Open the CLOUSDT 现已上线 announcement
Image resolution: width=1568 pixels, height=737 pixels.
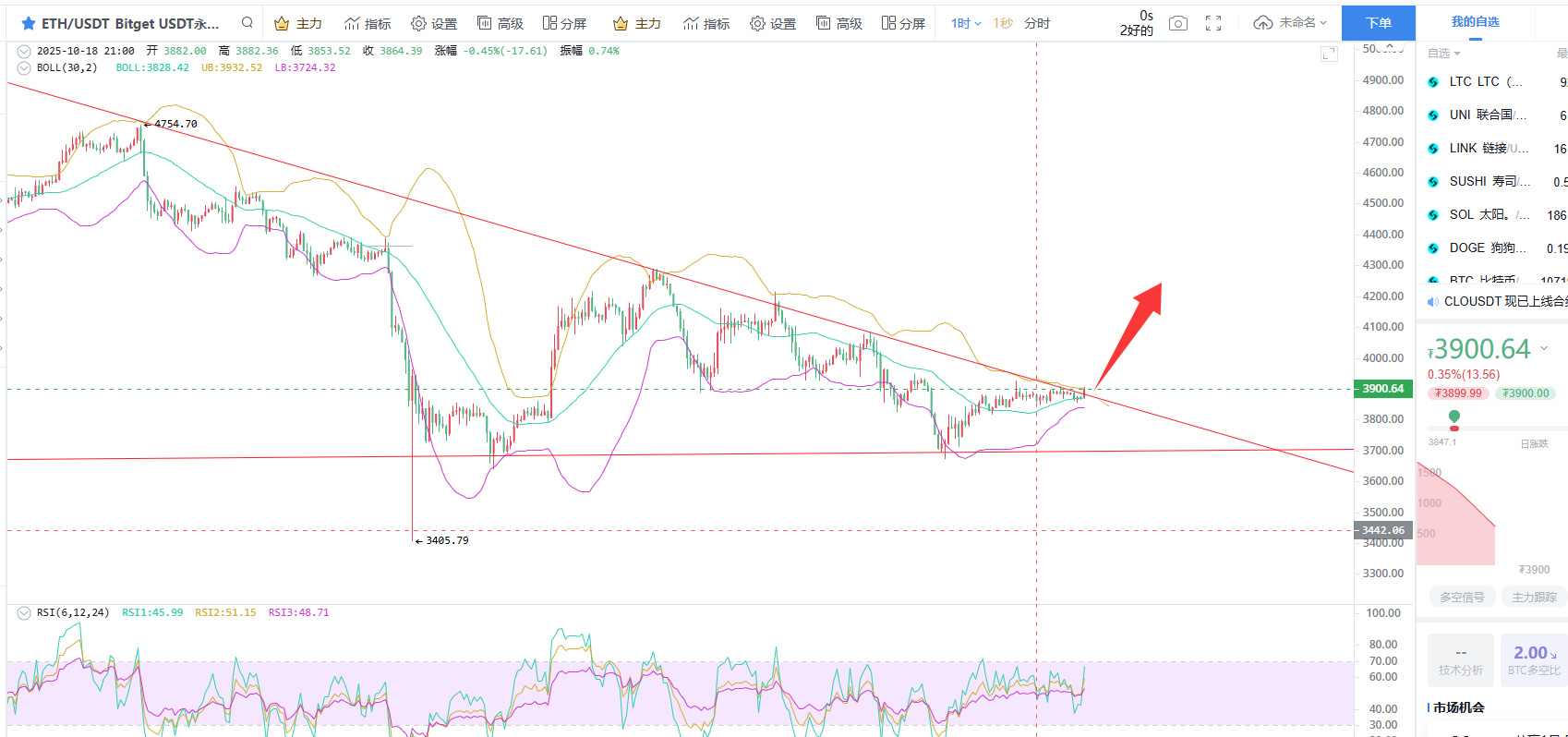(x=1505, y=302)
